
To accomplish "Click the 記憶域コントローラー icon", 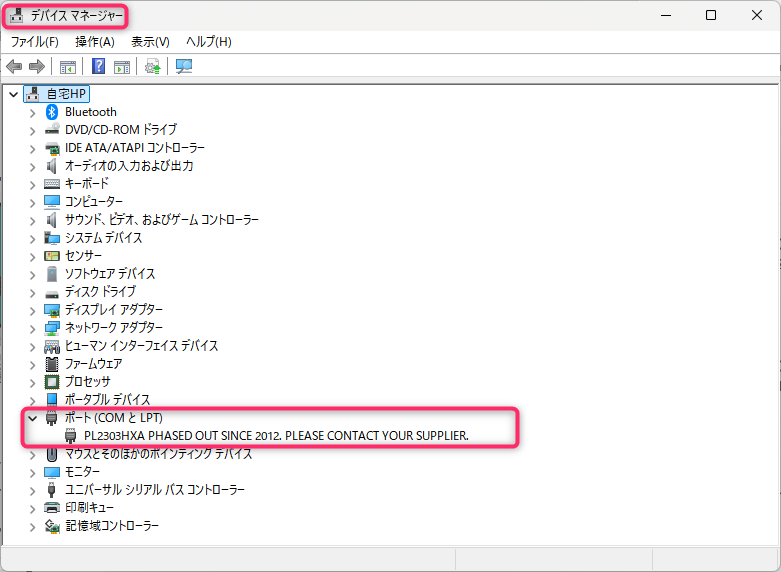I will tap(52, 526).
